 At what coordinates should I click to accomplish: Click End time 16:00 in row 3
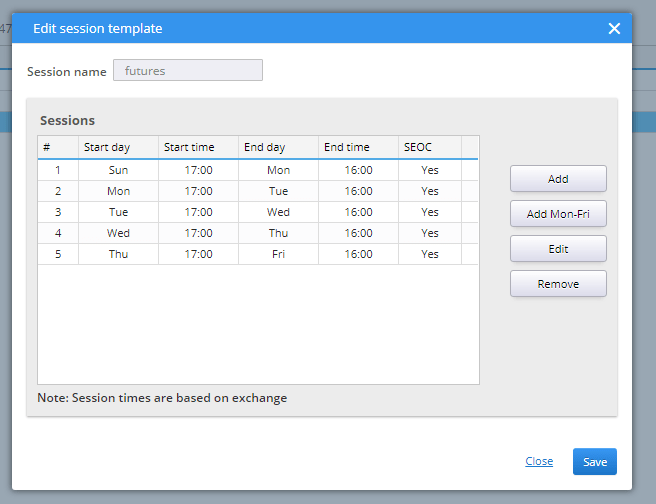(358, 212)
